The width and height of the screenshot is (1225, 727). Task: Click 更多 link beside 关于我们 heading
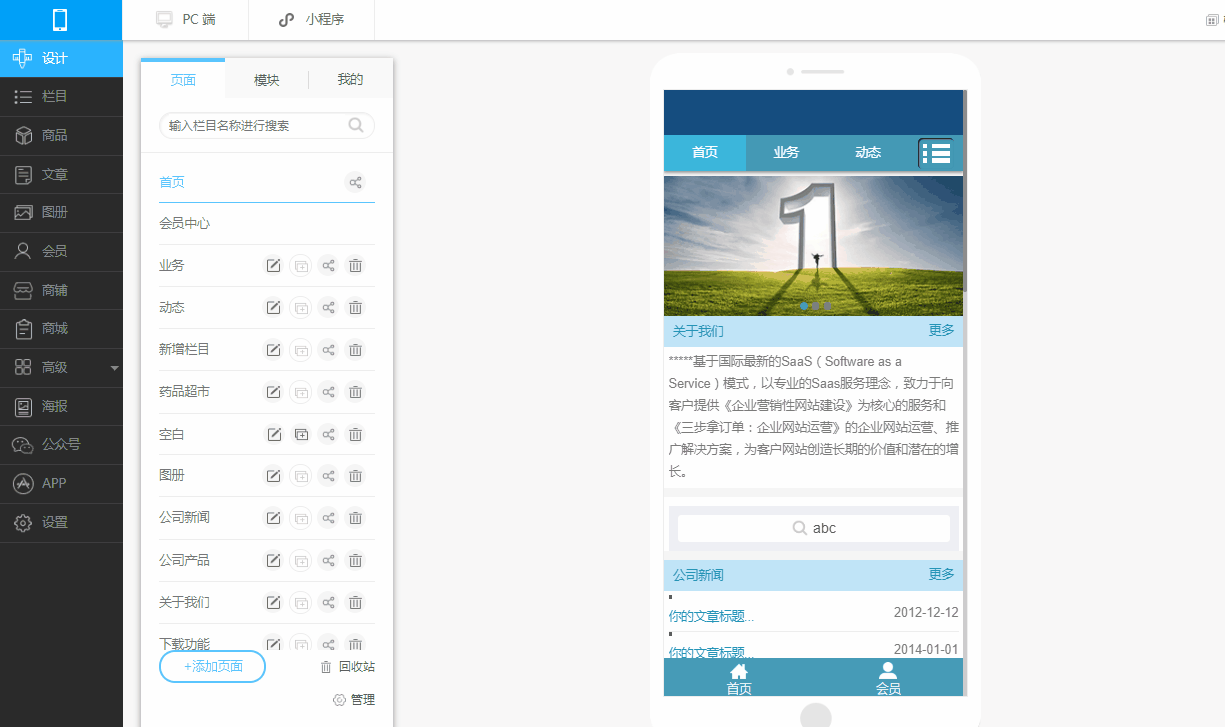pos(941,330)
